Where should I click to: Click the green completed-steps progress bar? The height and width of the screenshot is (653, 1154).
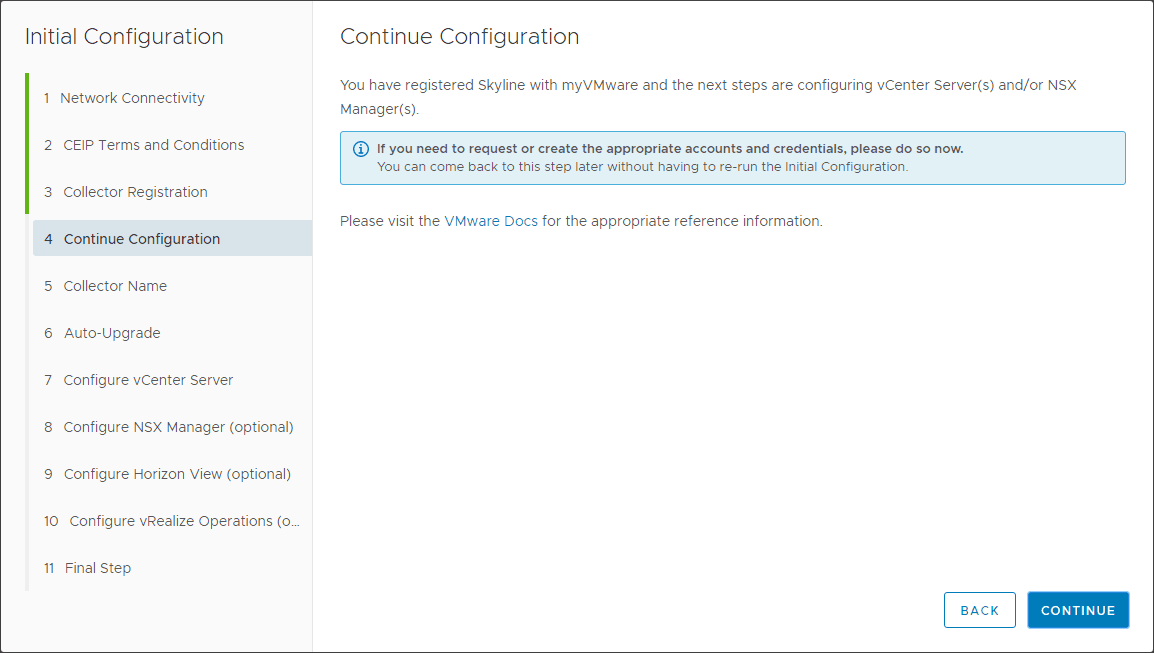pos(27,144)
